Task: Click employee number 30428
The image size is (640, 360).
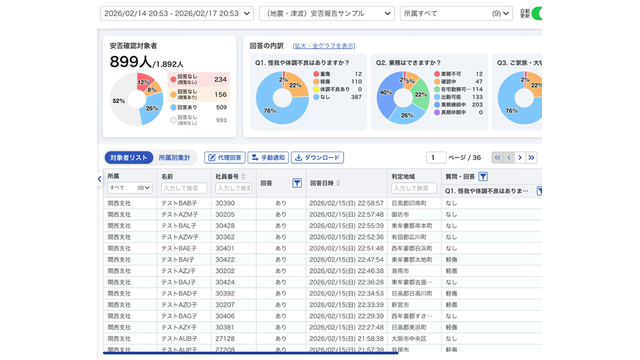Action: coord(225,226)
